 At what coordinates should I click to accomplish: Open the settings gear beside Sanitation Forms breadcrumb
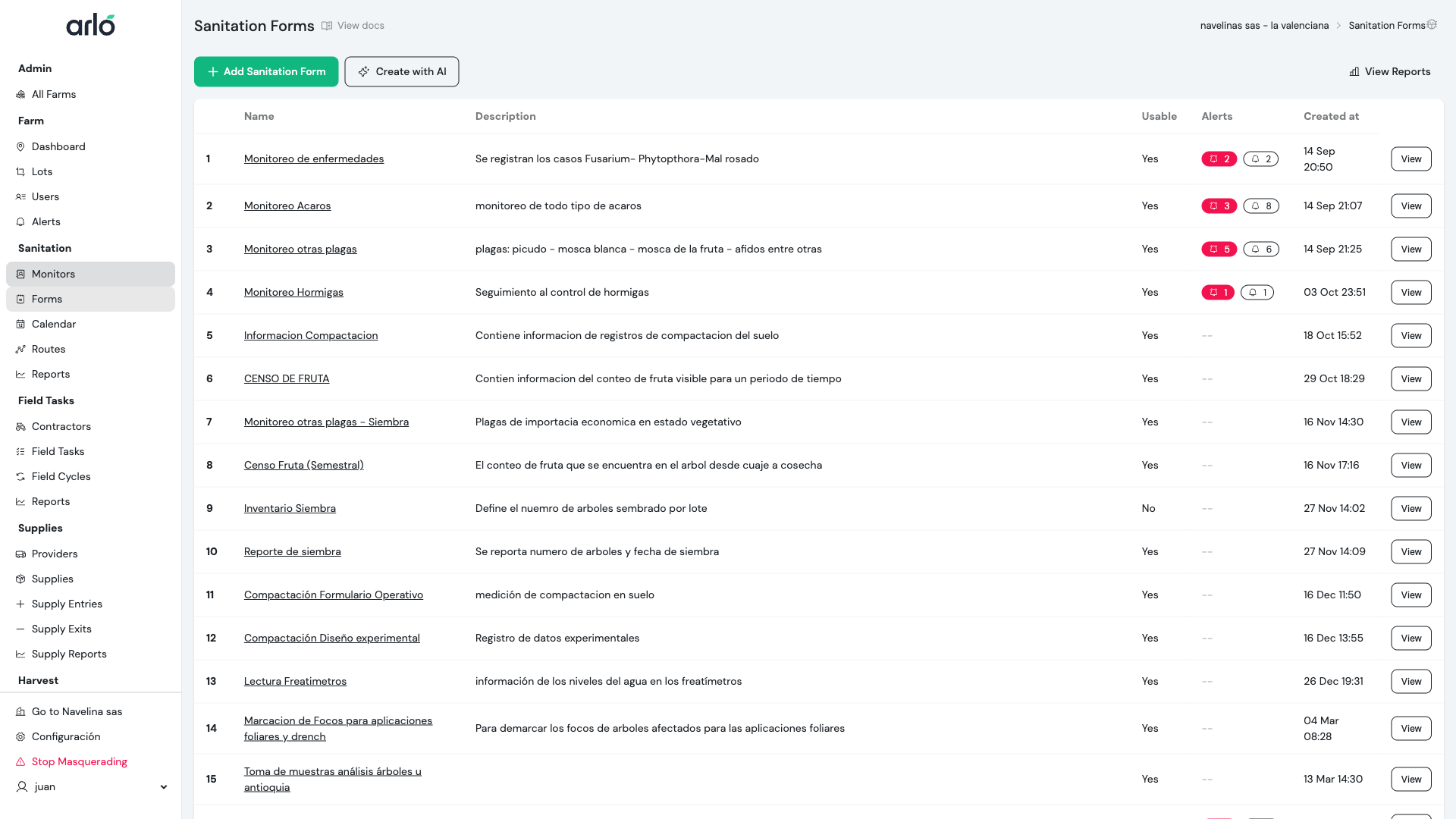[x=1432, y=24]
